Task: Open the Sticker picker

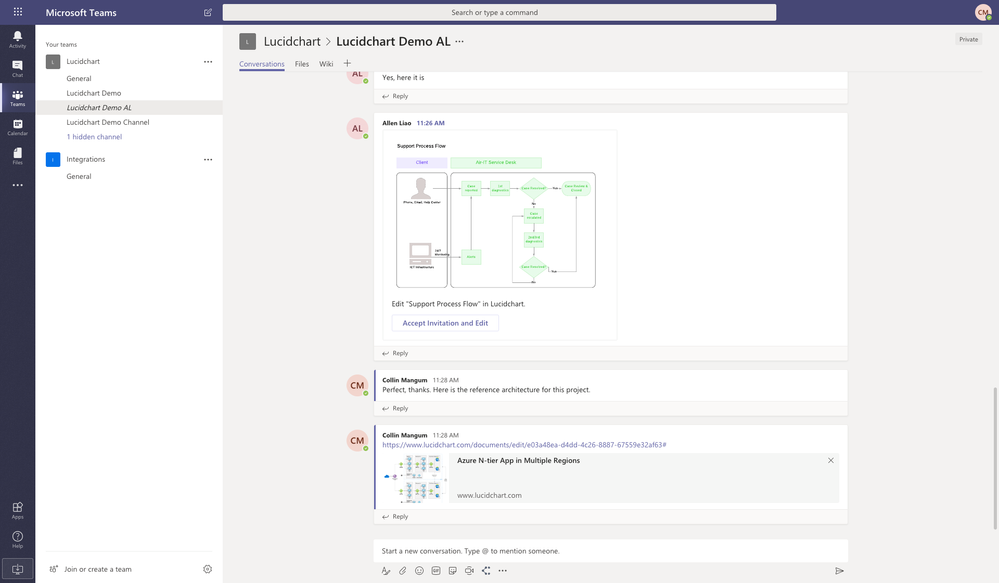Action: click(x=452, y=570)
